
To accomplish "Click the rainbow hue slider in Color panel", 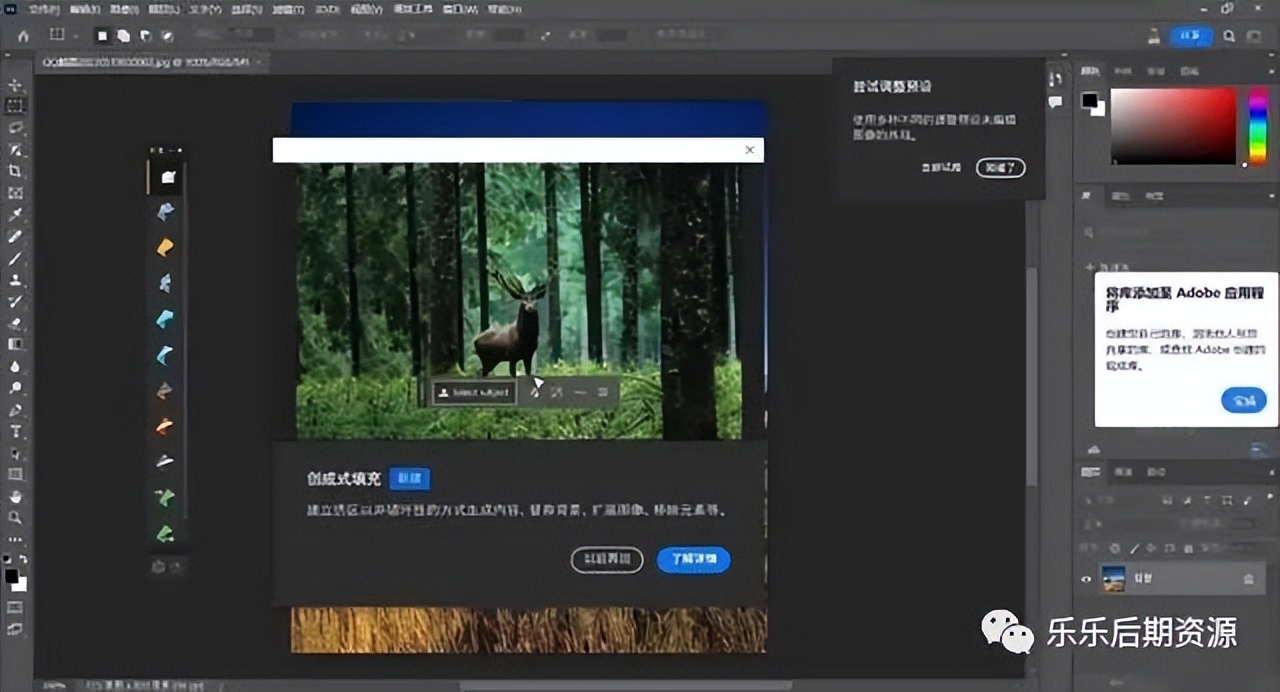I will pyautogui.click(x=1257, y=125).
